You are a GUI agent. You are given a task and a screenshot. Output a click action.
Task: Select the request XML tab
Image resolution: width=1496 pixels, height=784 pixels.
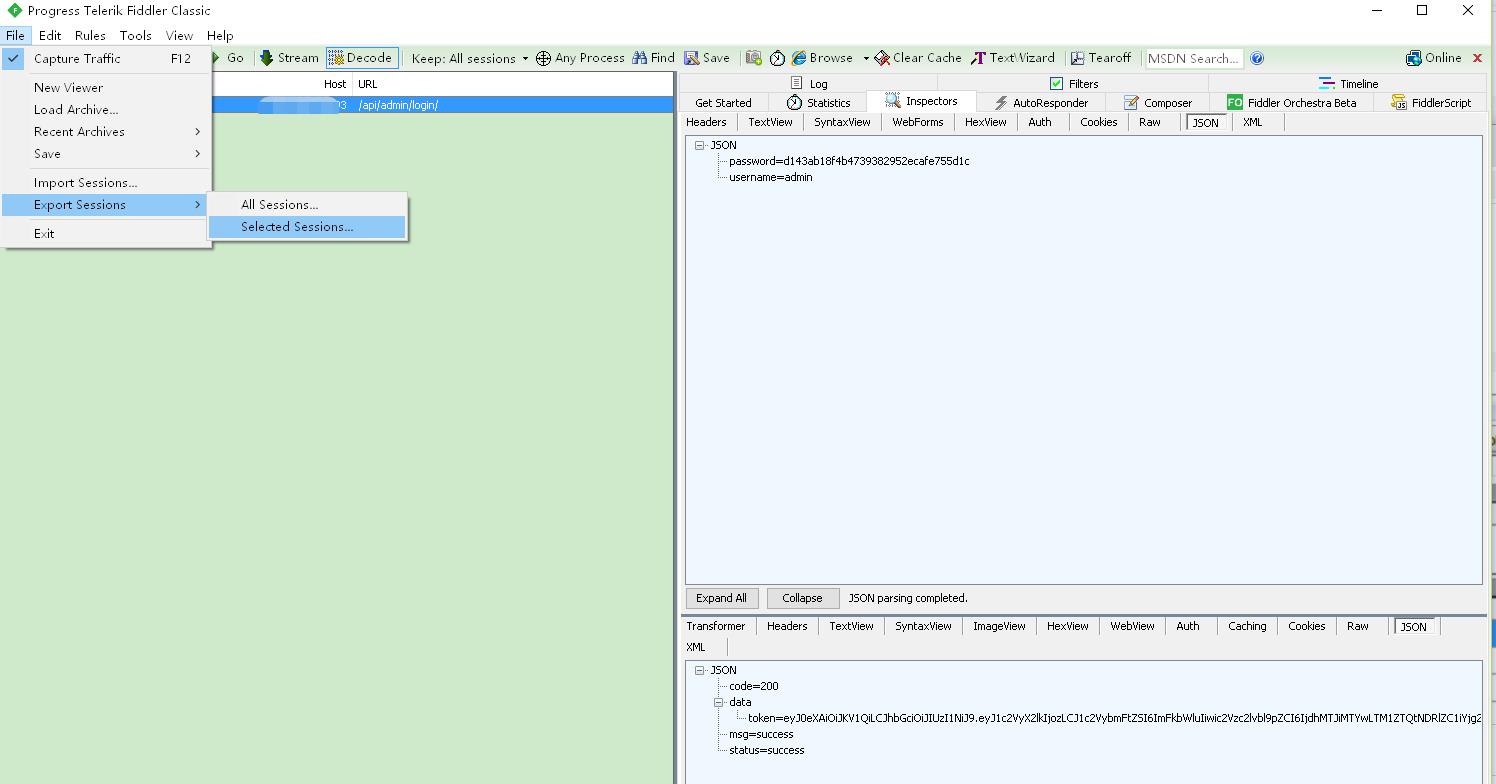pos(1253,122)
